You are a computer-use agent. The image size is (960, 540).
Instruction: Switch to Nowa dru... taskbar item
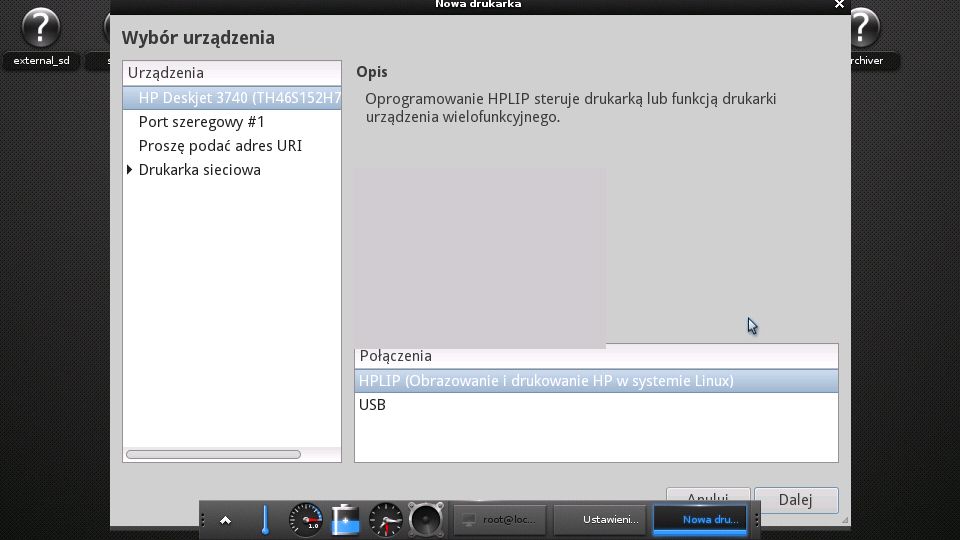700,520
